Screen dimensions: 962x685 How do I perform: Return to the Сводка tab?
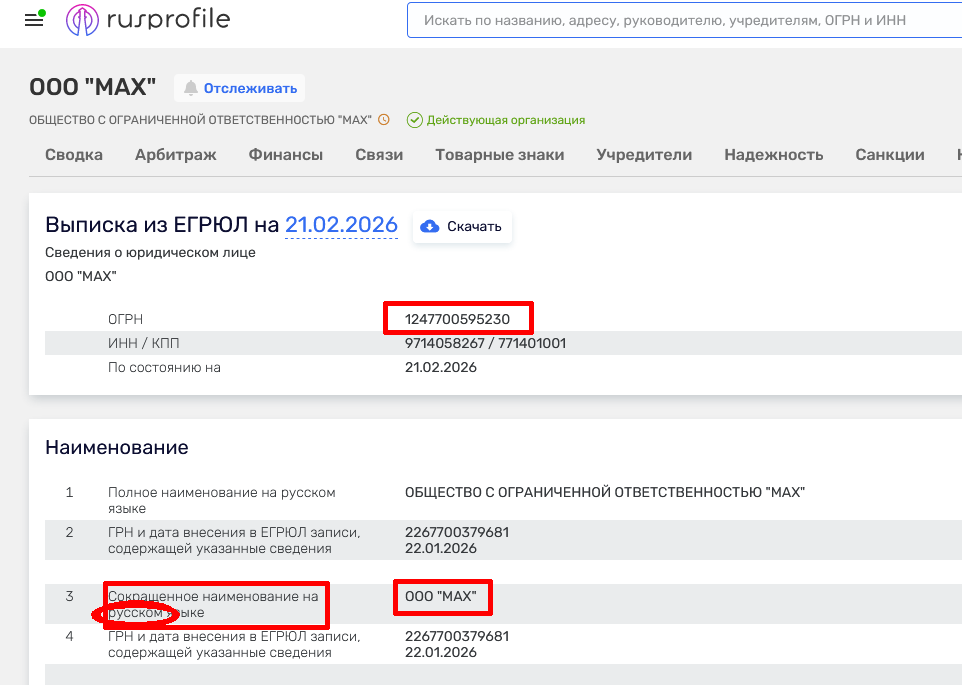[x=73, y=155]
